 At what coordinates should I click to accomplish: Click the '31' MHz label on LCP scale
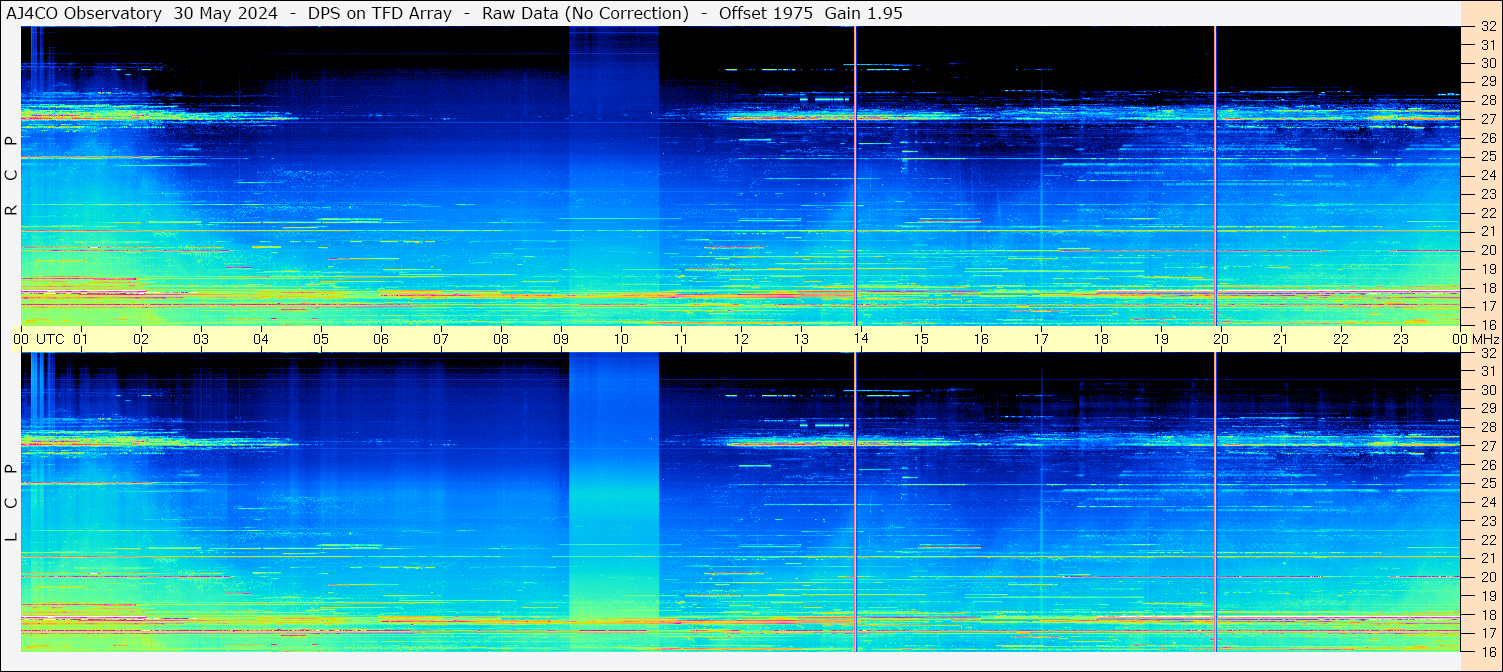click(x=1487, y=371)
